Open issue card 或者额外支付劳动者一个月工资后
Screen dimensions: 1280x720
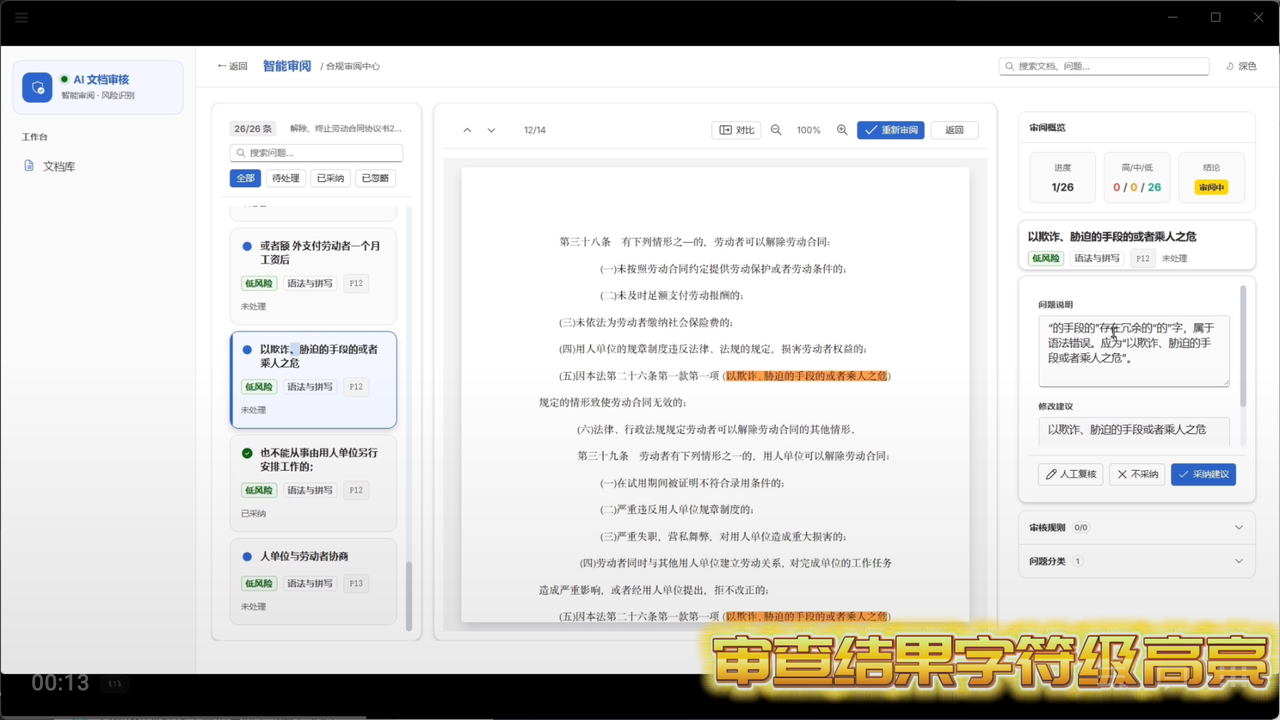point(313,276)
